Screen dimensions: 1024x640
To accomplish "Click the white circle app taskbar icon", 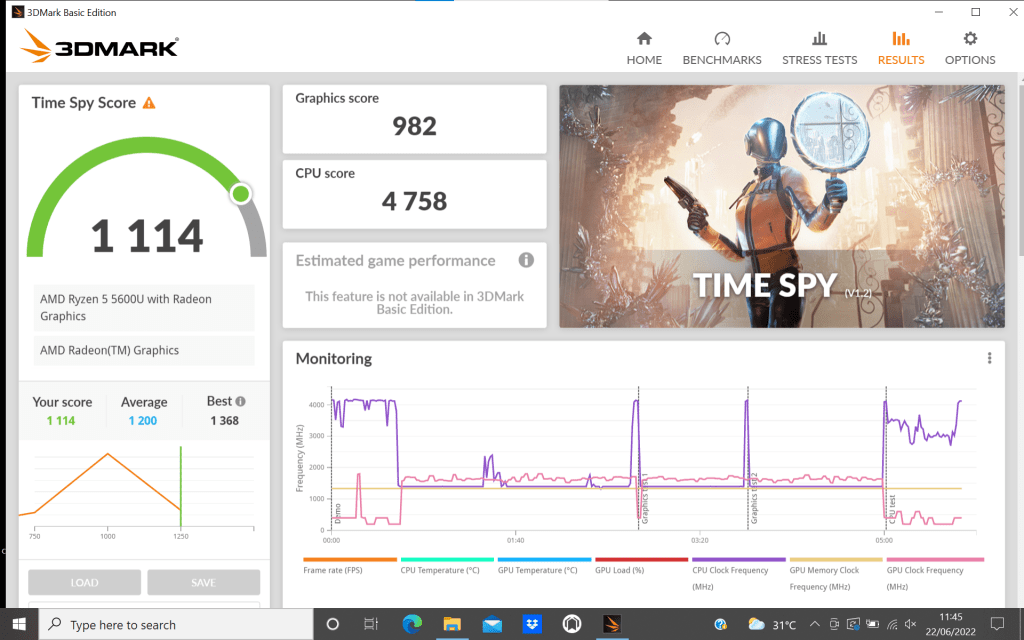I will [572, 624].
